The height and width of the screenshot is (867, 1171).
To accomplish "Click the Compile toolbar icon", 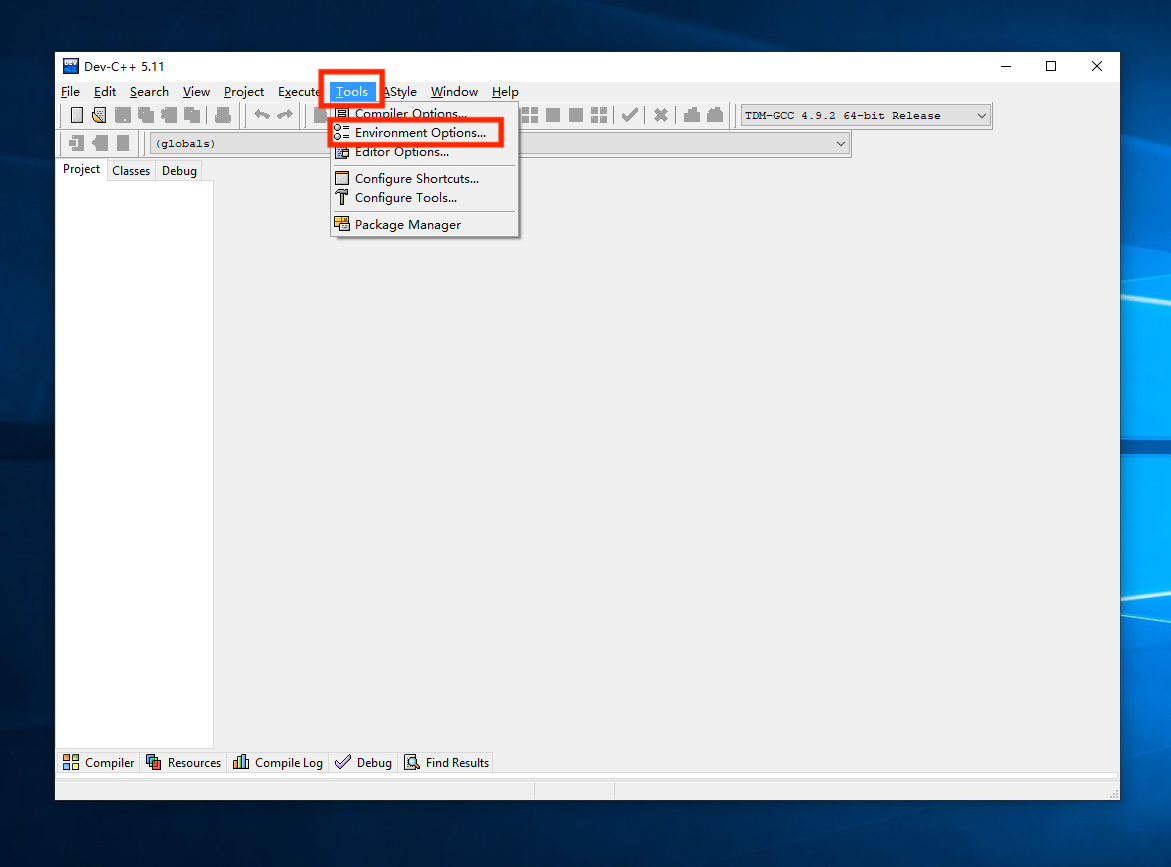I will [529, 115].
